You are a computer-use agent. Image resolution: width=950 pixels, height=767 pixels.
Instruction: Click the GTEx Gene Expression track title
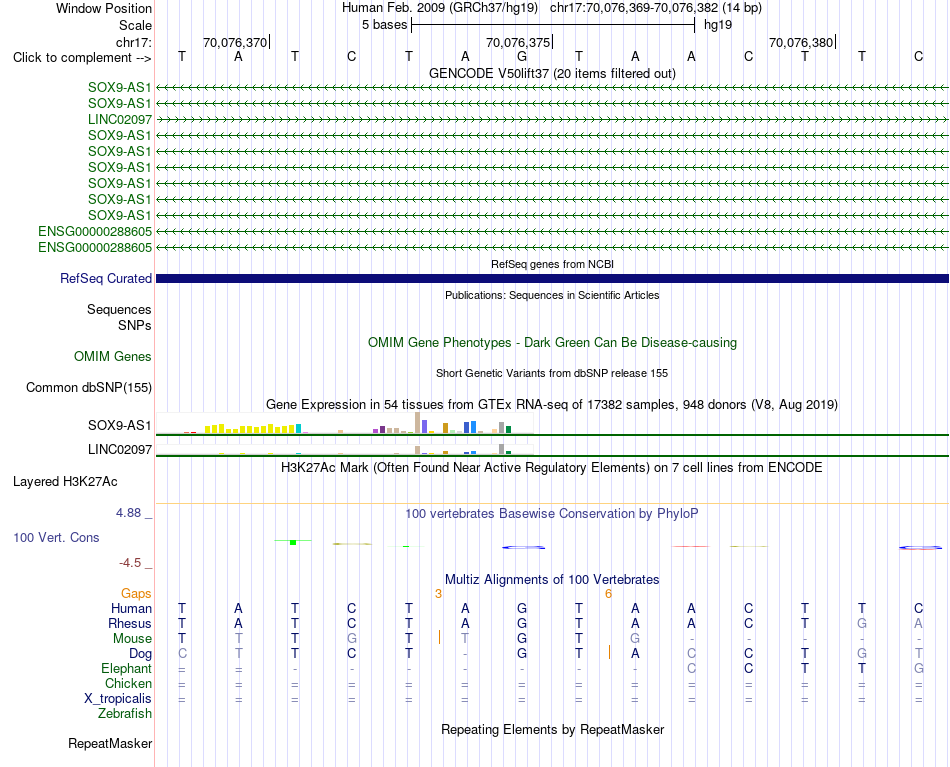pos(552,404)
